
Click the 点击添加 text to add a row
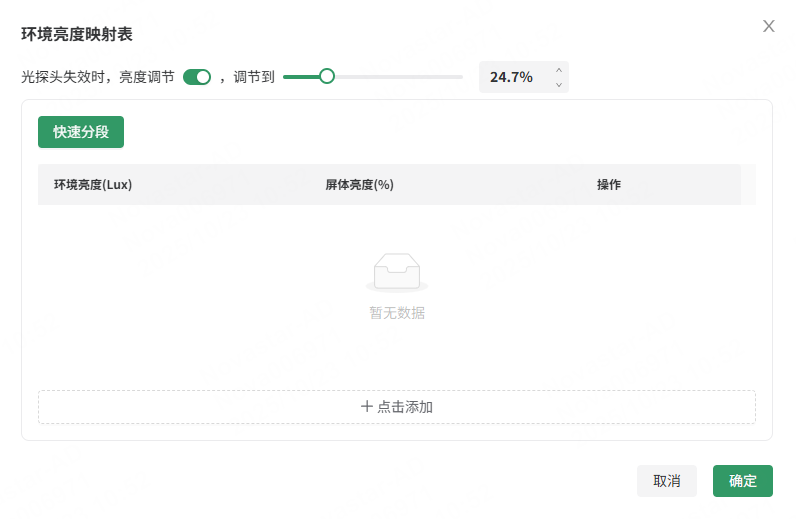(x=405, y=407)
